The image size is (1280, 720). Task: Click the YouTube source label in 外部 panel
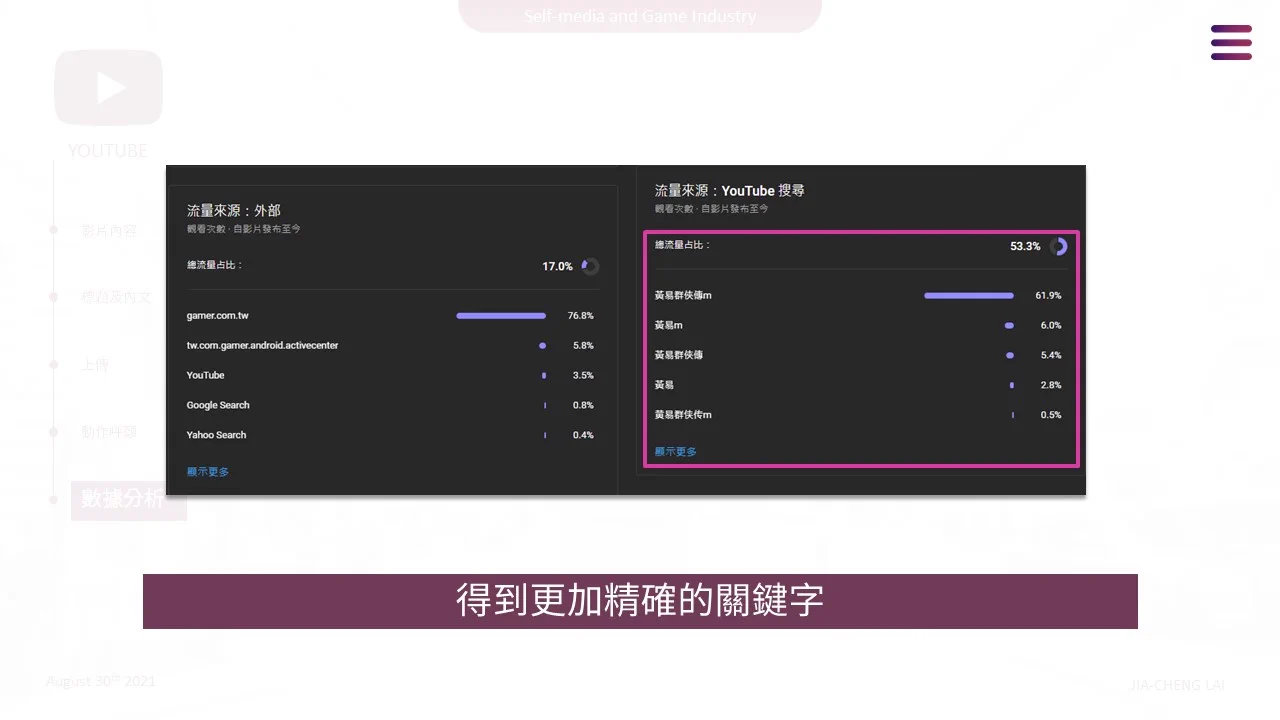point(205,375)
